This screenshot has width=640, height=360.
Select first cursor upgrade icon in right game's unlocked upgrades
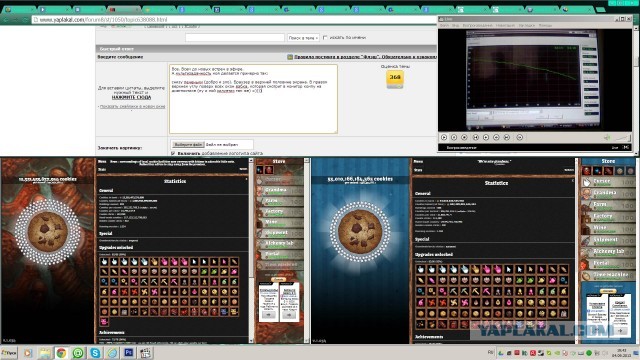pos(421,269)
